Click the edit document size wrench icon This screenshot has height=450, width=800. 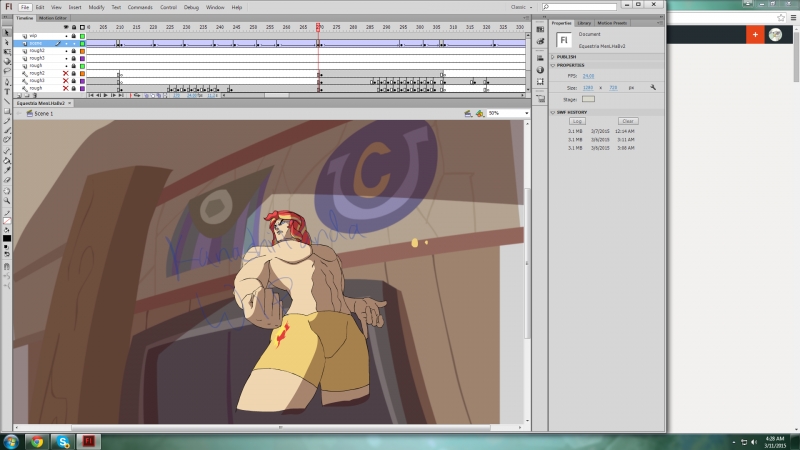click(x=652, y=87)
